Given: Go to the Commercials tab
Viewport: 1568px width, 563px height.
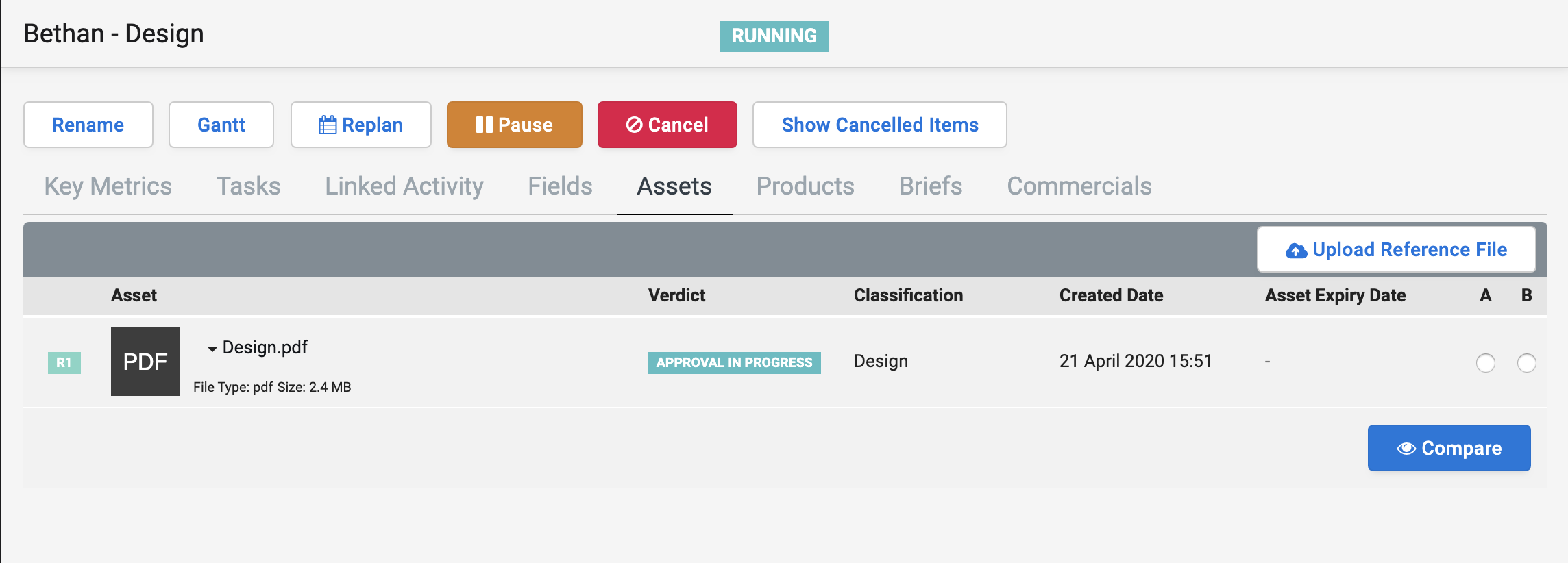Looking at the screenshot, I should click(x=1079, y=186).
